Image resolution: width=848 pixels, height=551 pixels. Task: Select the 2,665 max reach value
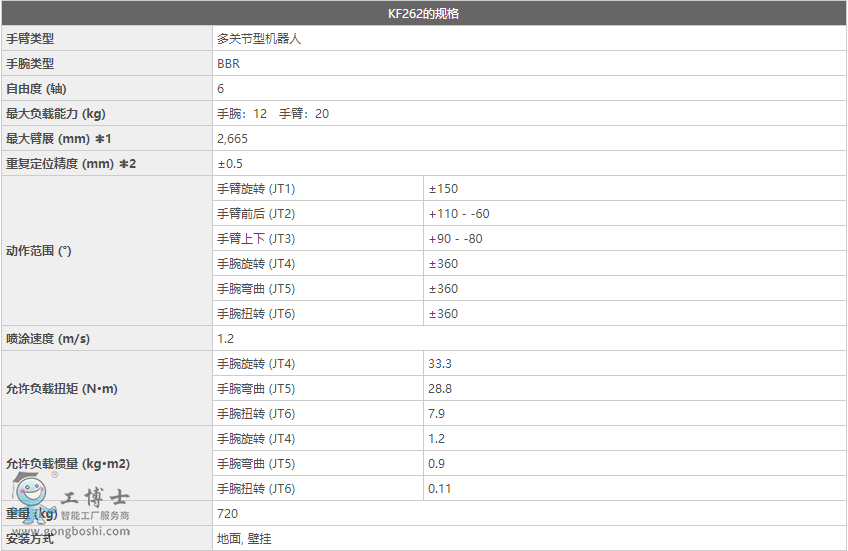[x=232, y=139]
